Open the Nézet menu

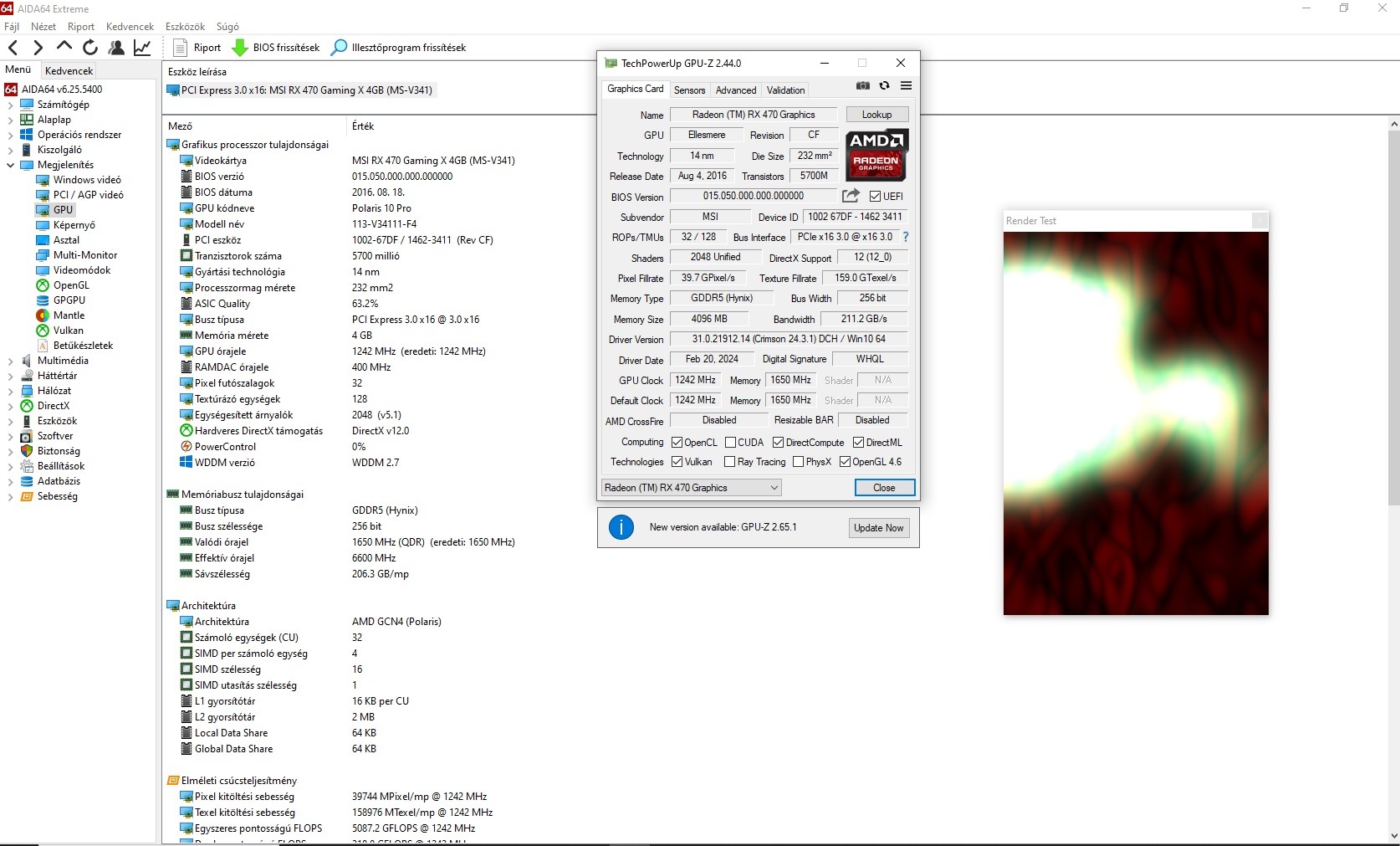point(43,27)
